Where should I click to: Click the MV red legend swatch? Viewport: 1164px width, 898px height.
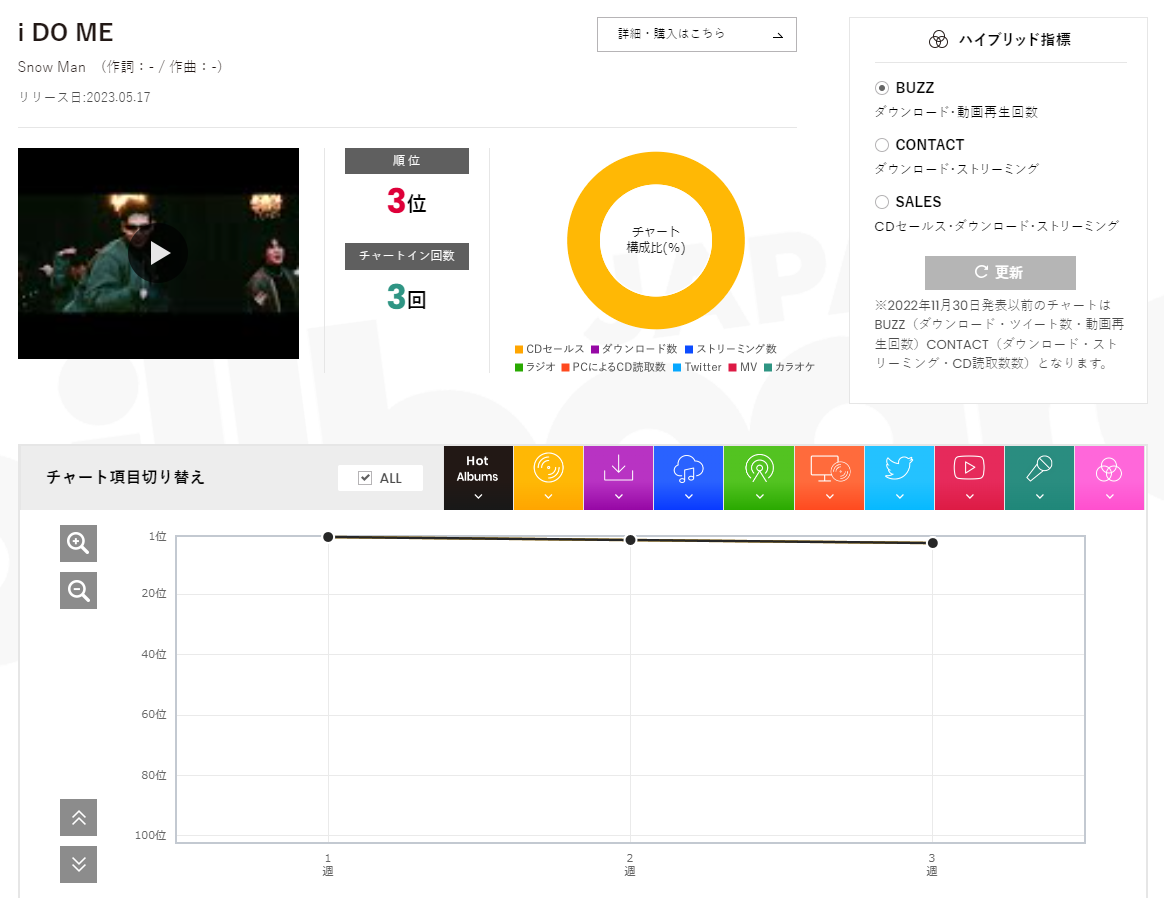[x=733, y=367]
